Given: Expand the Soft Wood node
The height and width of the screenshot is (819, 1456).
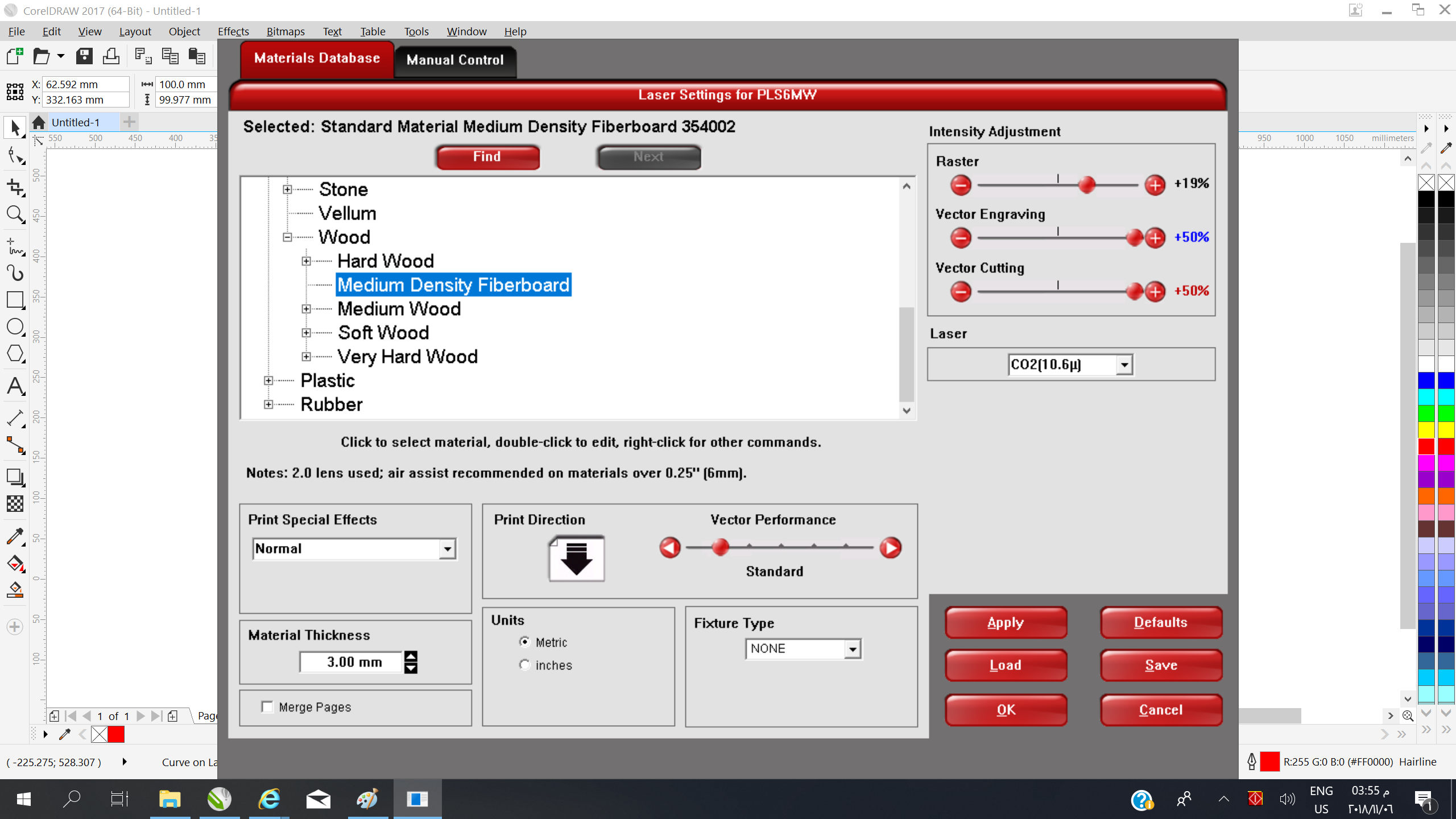Looking at the screenshot, I should [x=306, y=333].
